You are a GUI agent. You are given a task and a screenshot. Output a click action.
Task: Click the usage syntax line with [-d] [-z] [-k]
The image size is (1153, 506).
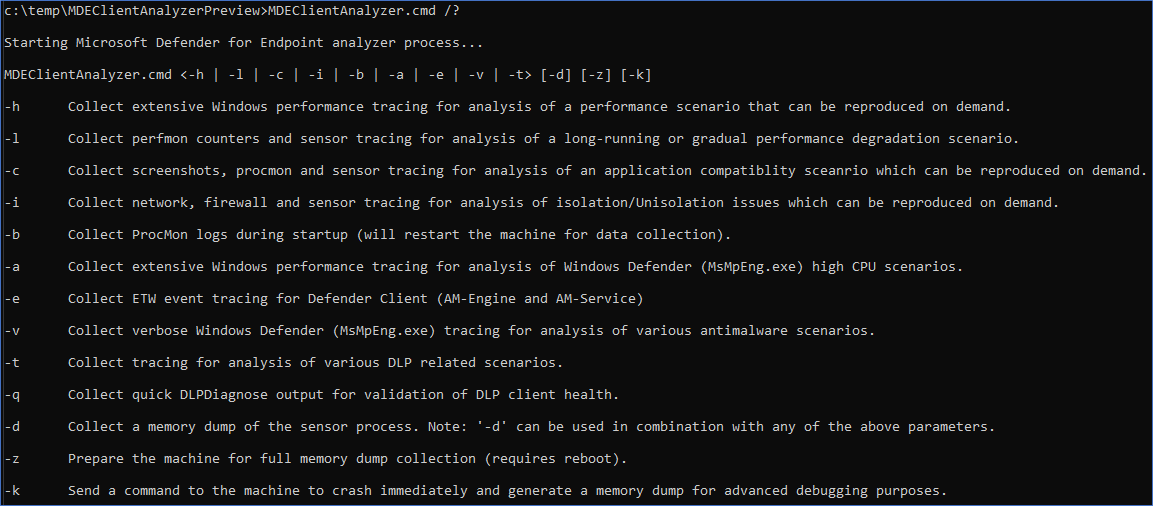tap(328, 75)
